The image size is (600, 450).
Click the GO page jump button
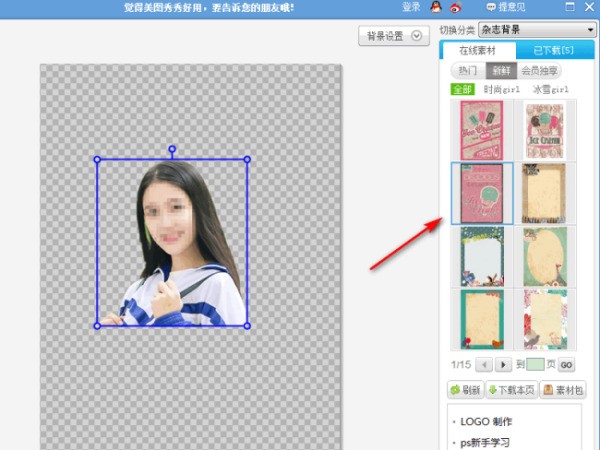point(566,365)
